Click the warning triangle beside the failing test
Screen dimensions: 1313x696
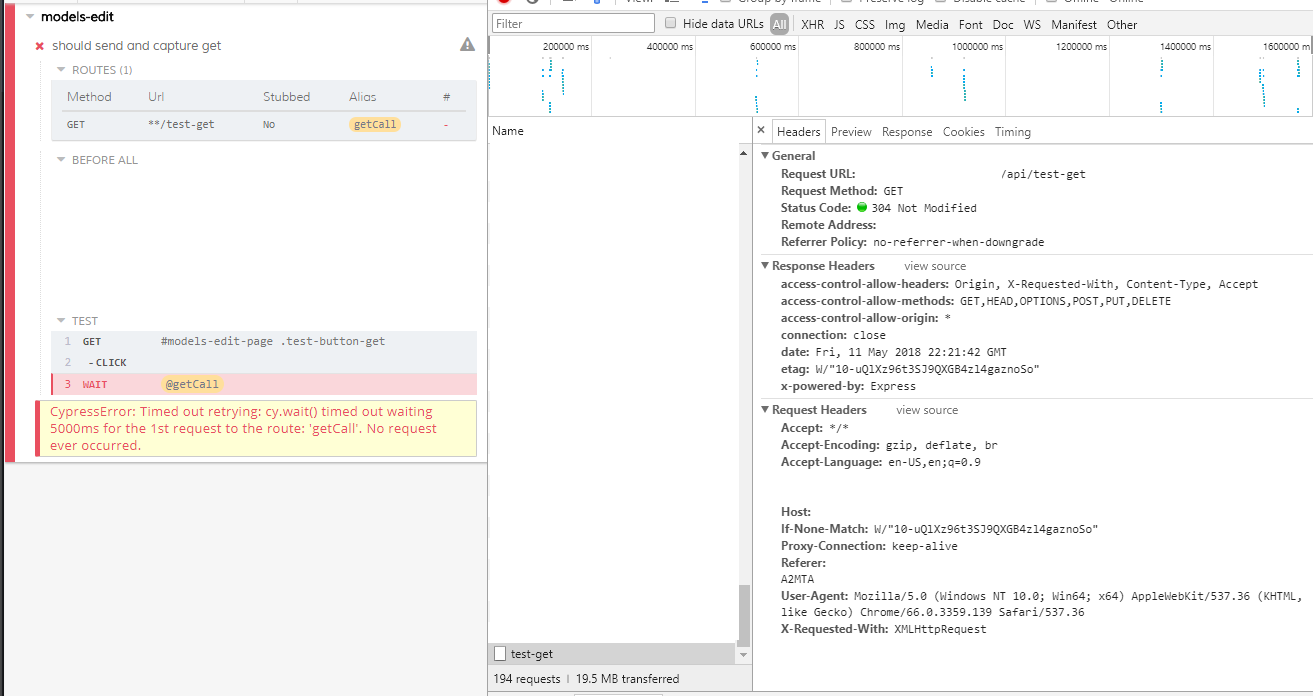tap(467, 45)
